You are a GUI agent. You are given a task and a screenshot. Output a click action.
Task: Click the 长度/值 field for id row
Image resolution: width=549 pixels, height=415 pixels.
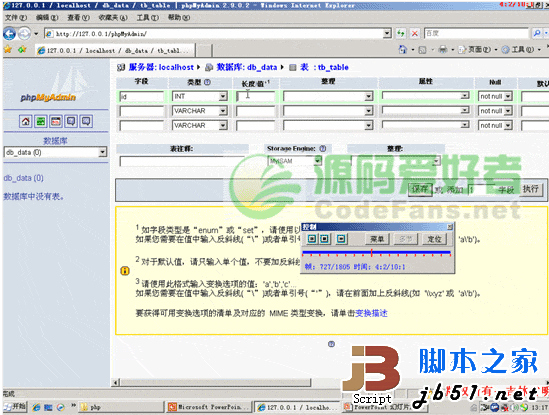pyautogui.click(x=255, y=96)
